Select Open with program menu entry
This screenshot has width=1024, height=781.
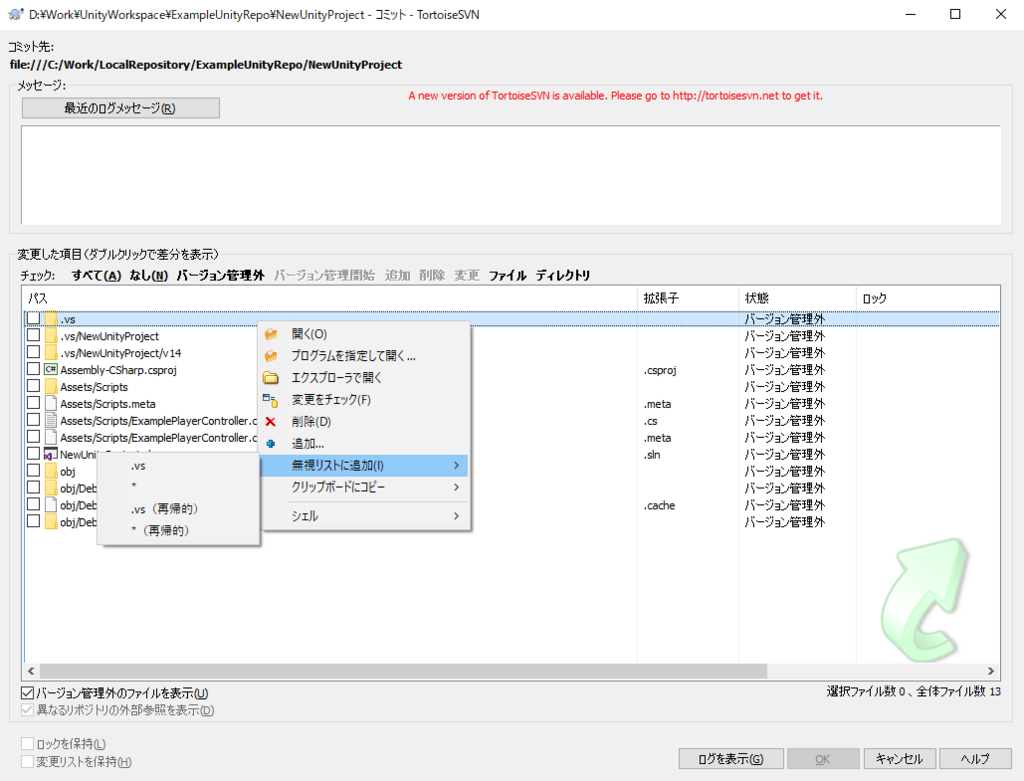(365, 356)
